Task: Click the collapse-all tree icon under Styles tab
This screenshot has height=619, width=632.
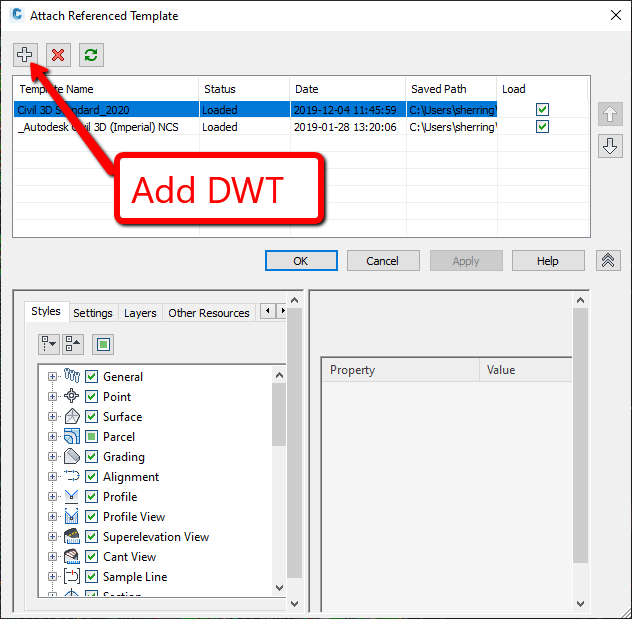Action: point(73,344)
